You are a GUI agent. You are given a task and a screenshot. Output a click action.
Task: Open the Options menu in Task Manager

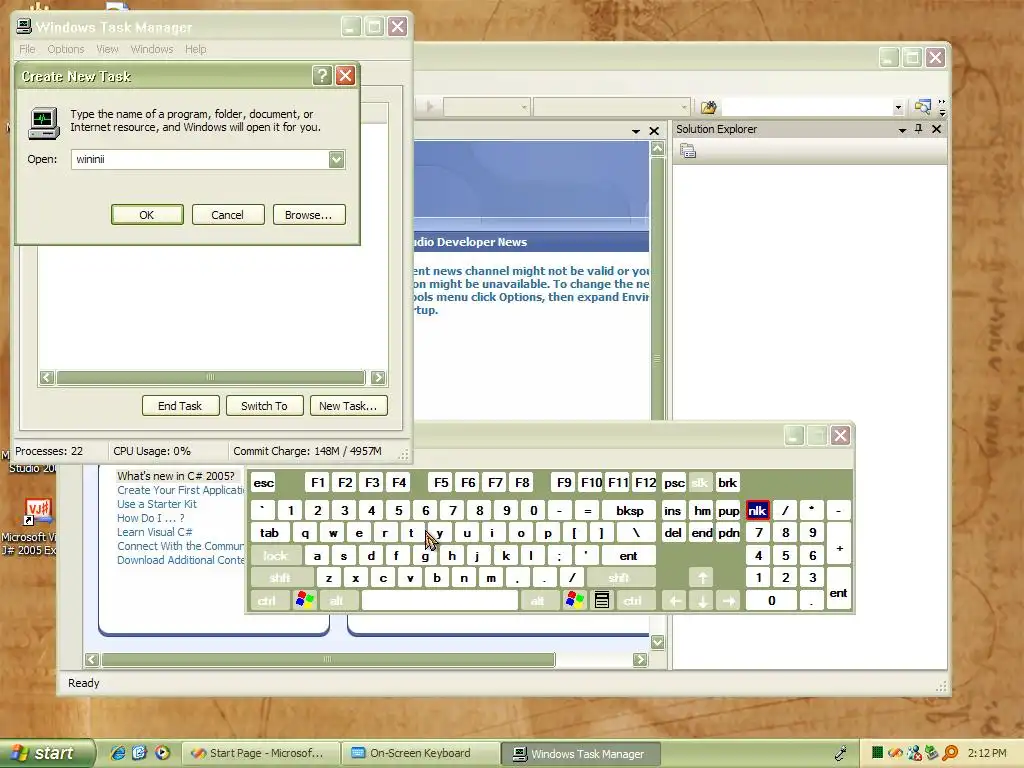pos(65,49)
